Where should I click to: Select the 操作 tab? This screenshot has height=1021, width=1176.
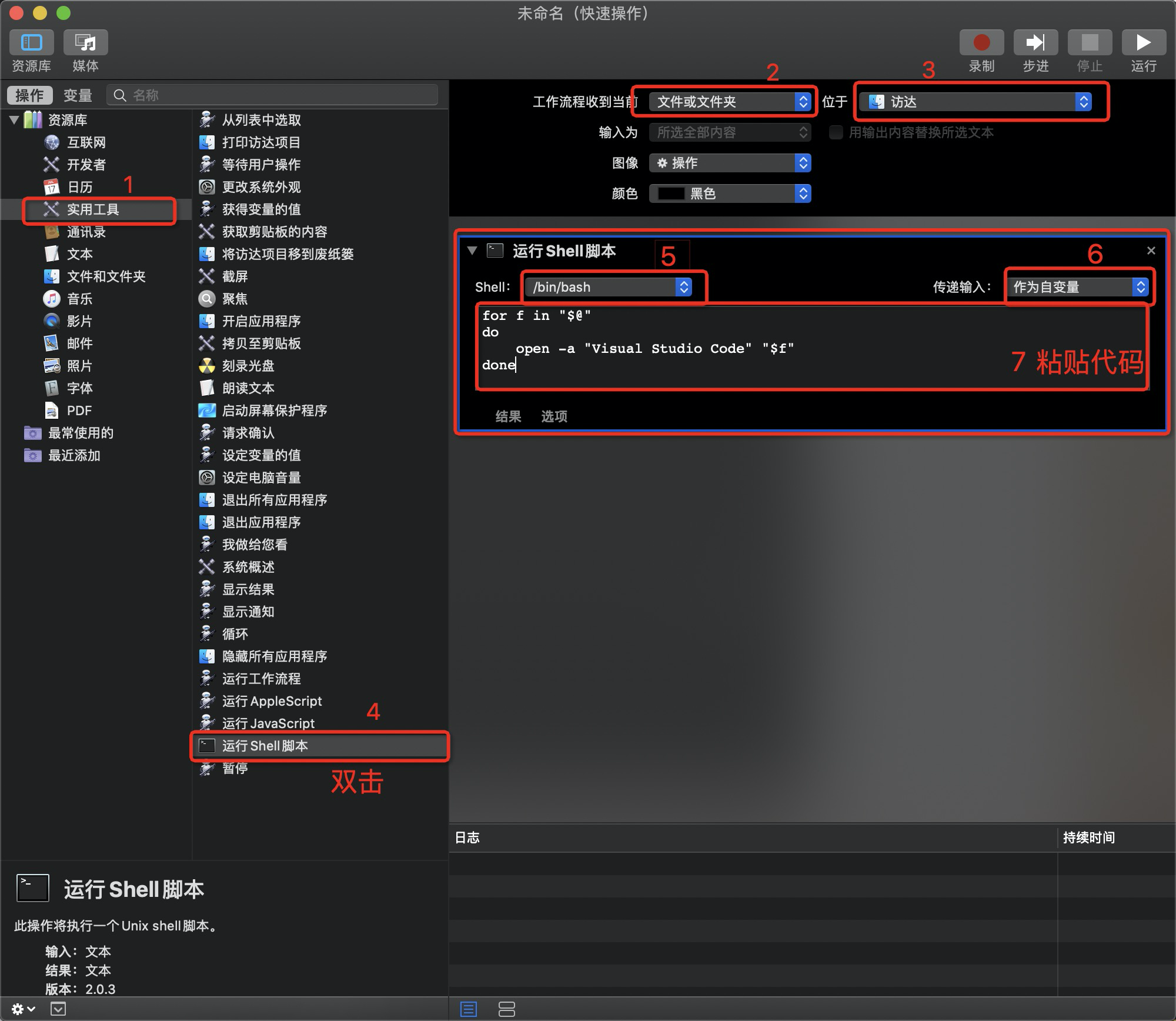30,95
